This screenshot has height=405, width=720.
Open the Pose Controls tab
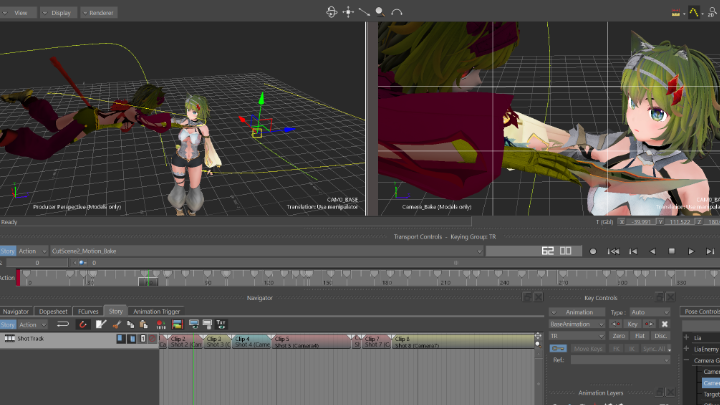pos(701,311)
